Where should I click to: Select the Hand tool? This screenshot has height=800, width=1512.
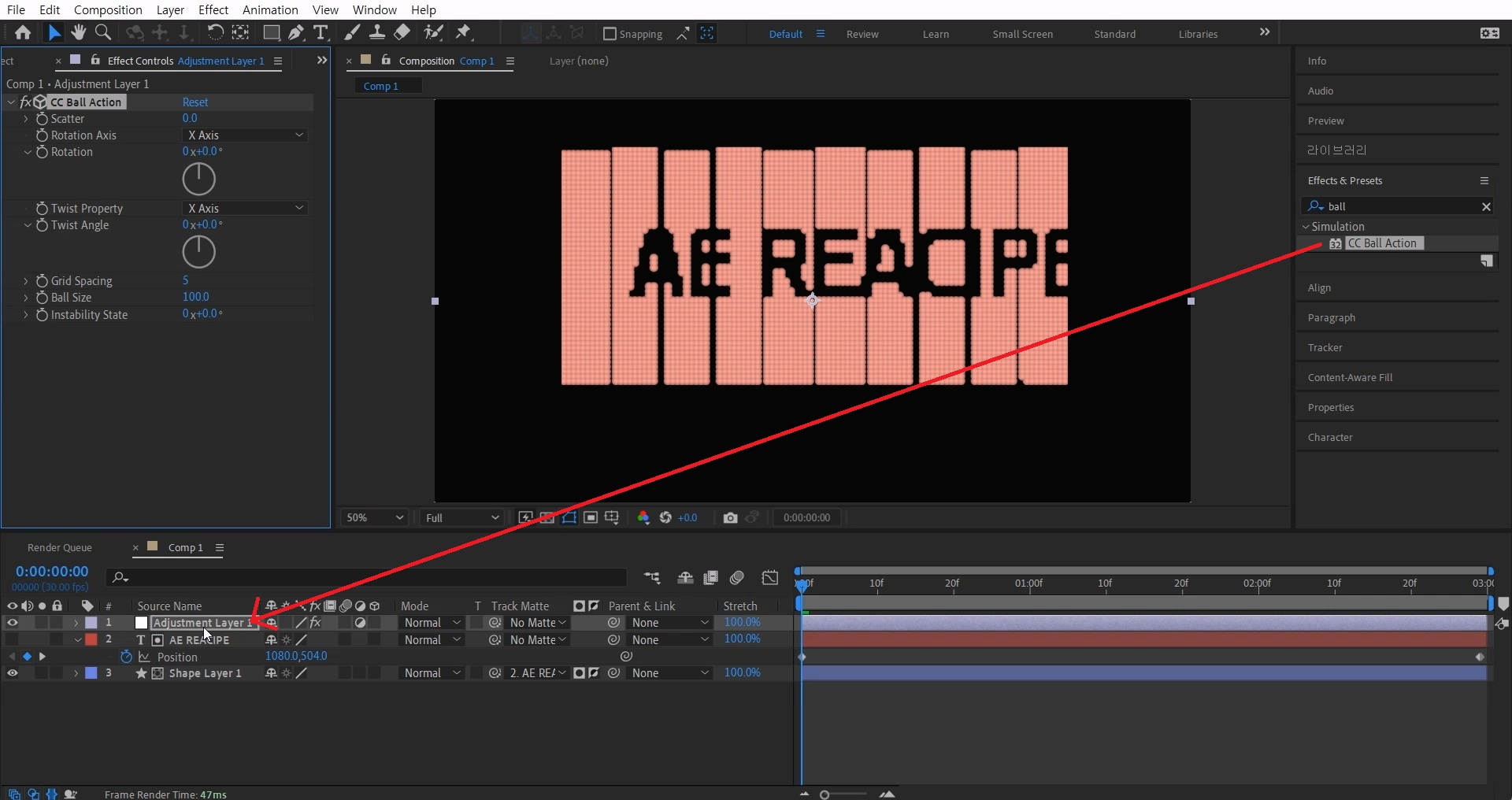(78, 33)
